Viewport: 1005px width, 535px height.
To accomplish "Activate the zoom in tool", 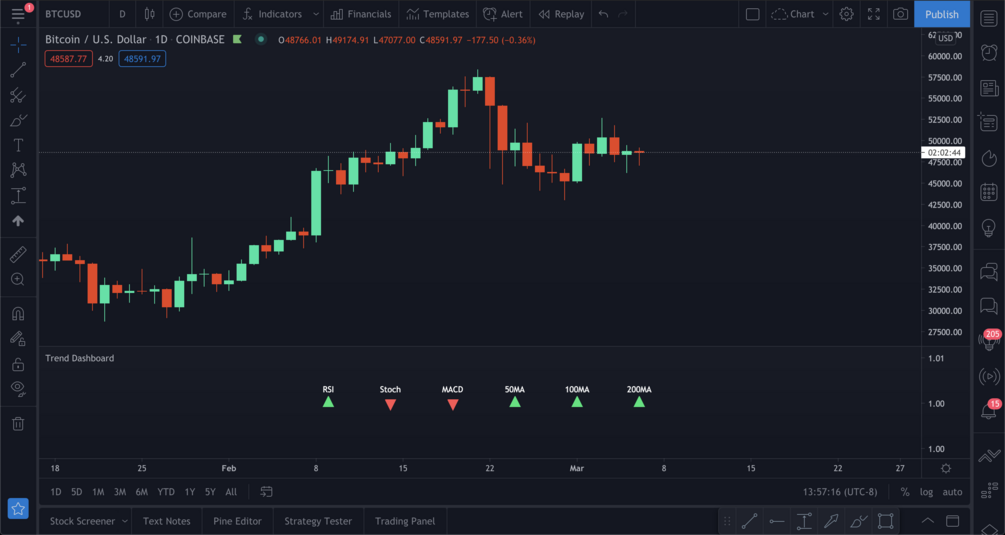I will (x=18, y=279).
